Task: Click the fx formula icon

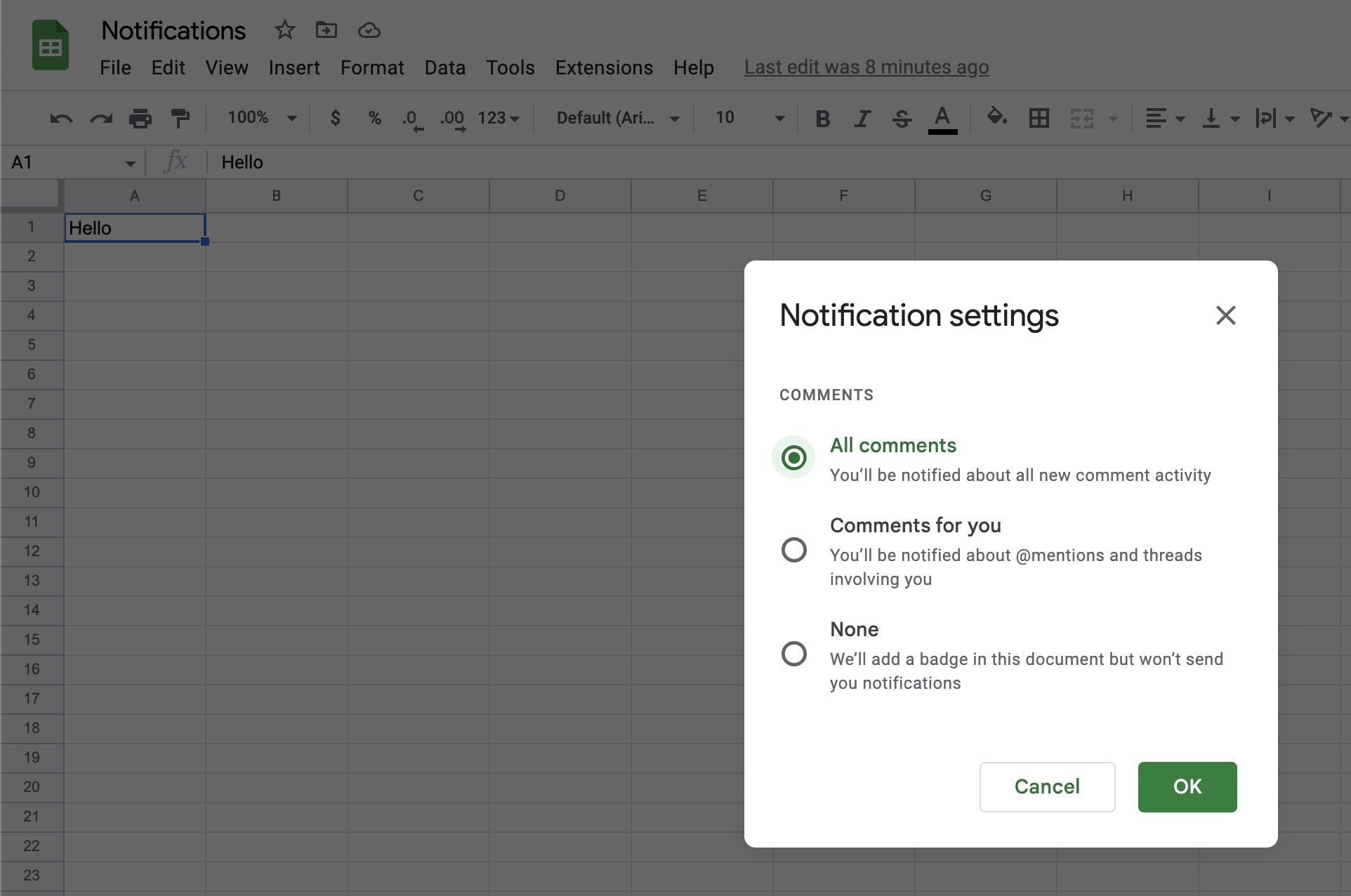Action: point(176,162)
